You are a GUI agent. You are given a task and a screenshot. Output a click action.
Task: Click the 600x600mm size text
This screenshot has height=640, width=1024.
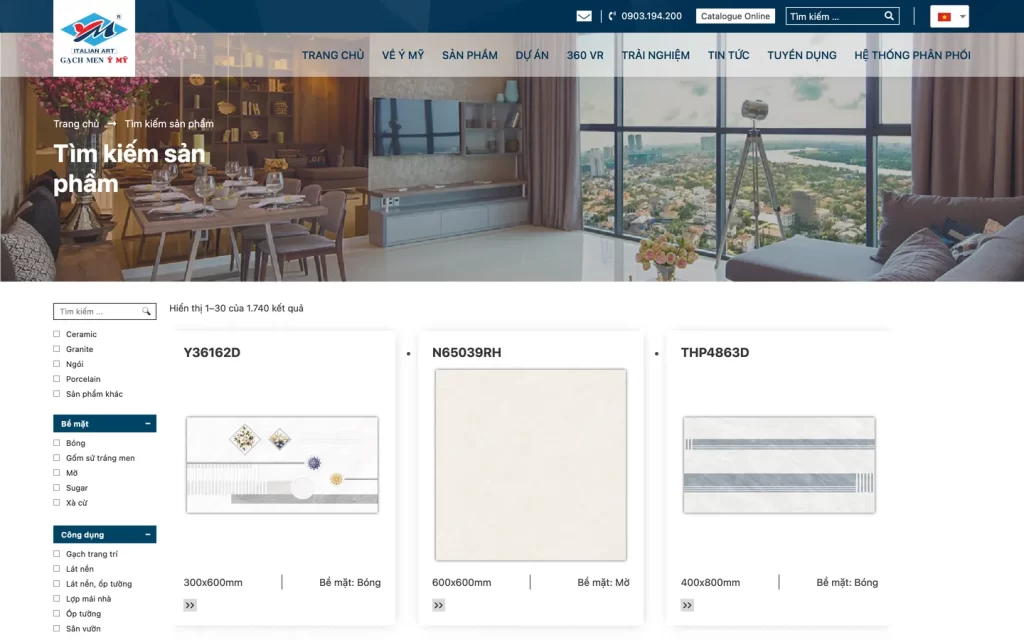461,583
